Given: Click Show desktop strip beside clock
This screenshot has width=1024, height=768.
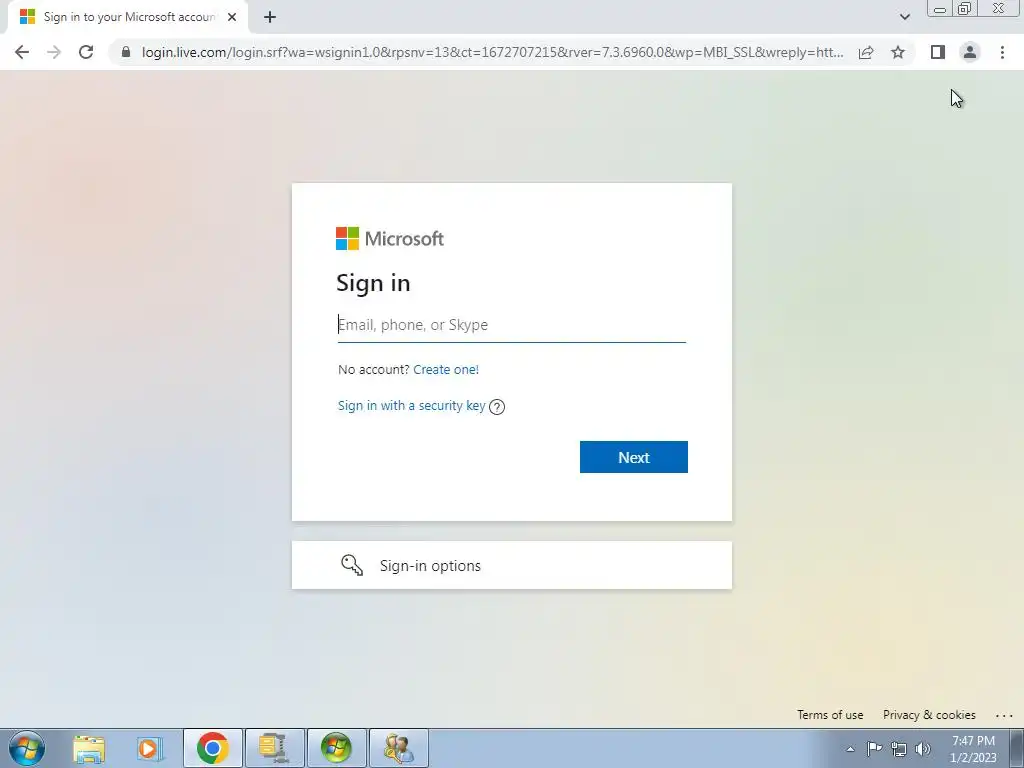Looking at the screenshot, I should [1016, 748].
